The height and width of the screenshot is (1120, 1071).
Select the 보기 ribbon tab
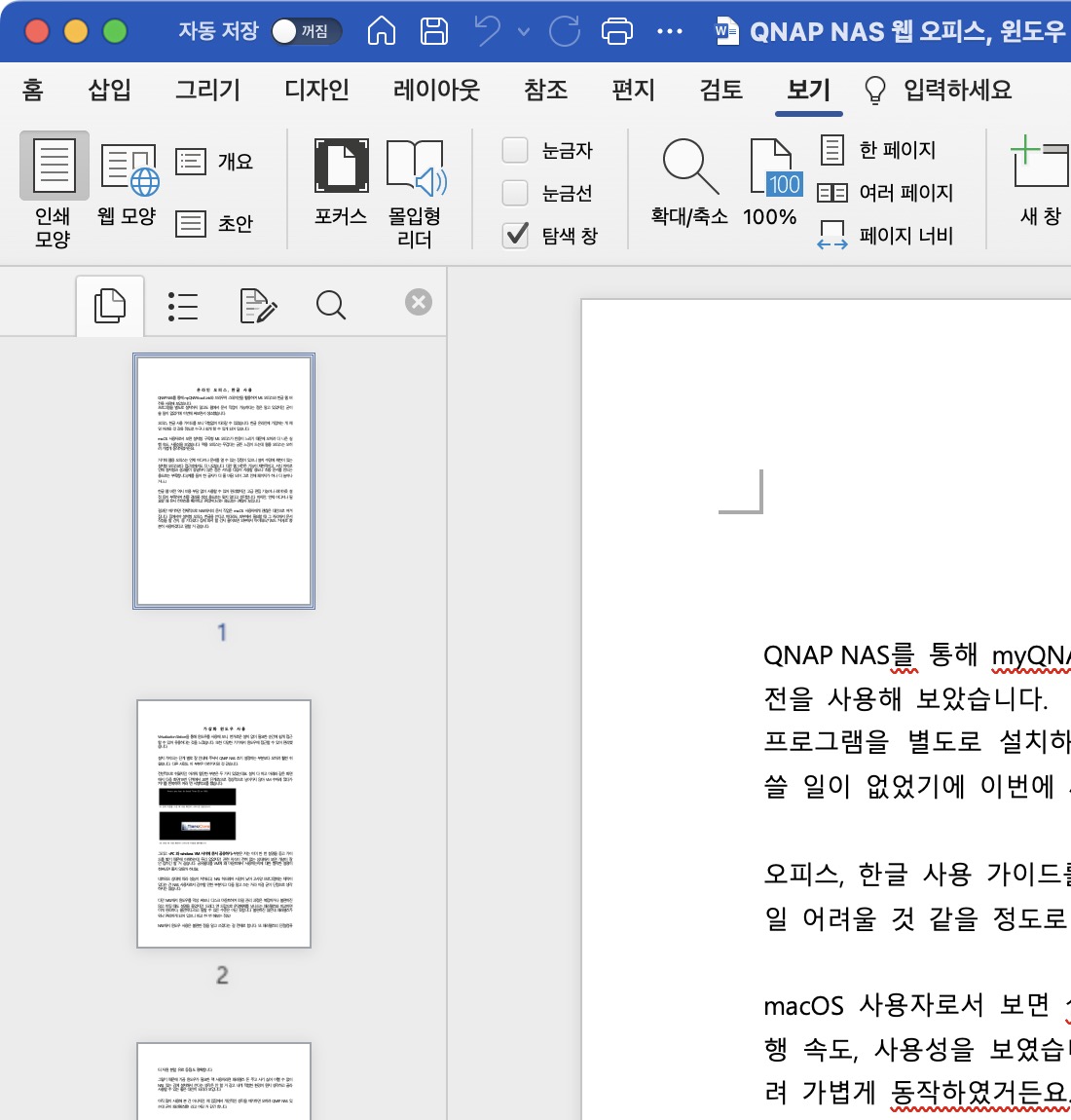[808, 90]
